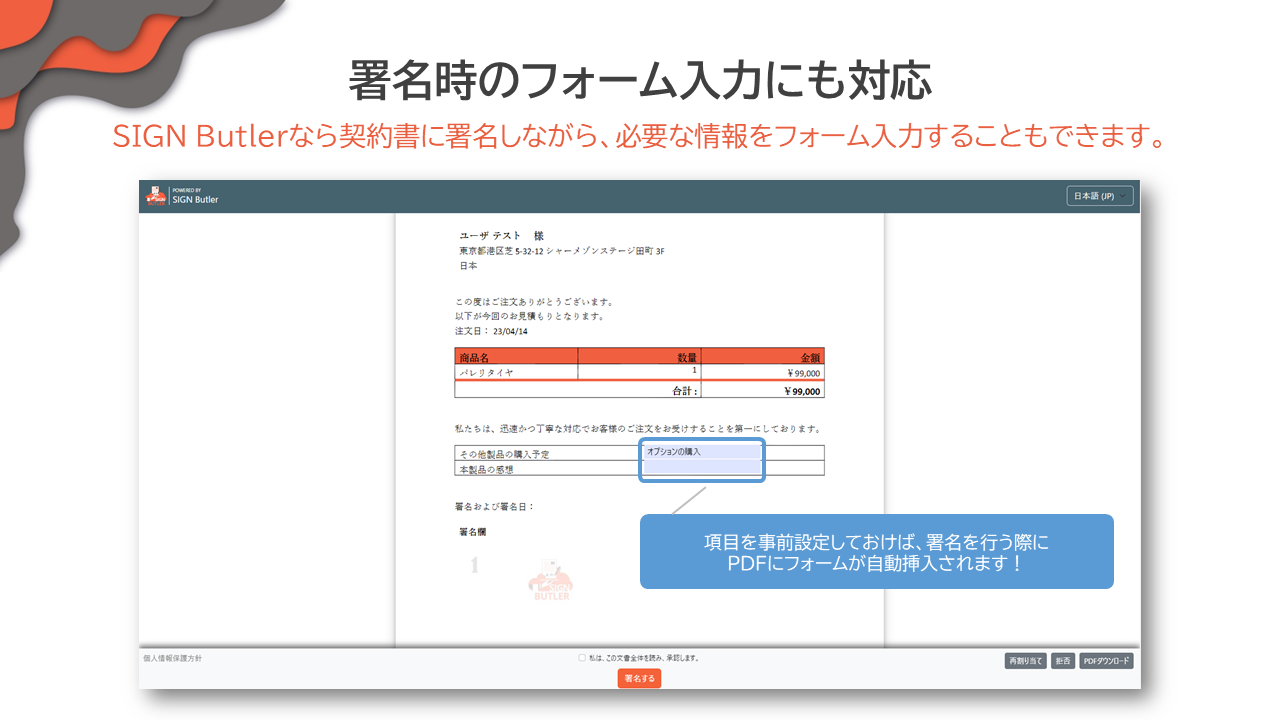
Task: Click the form field containing オプションの購入
Action: [702, 452]
